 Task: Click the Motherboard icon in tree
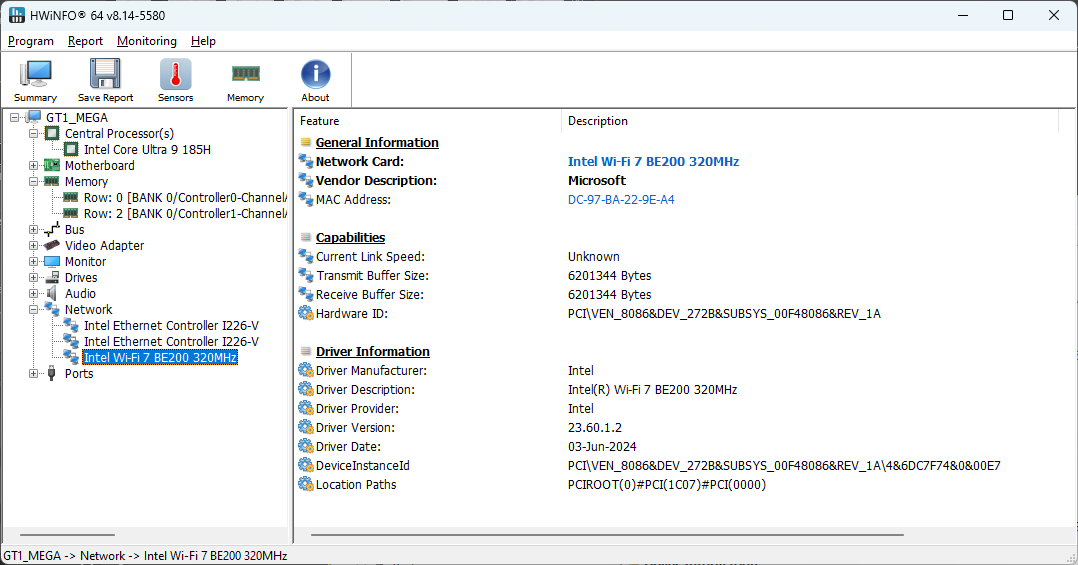coord(52,165)
